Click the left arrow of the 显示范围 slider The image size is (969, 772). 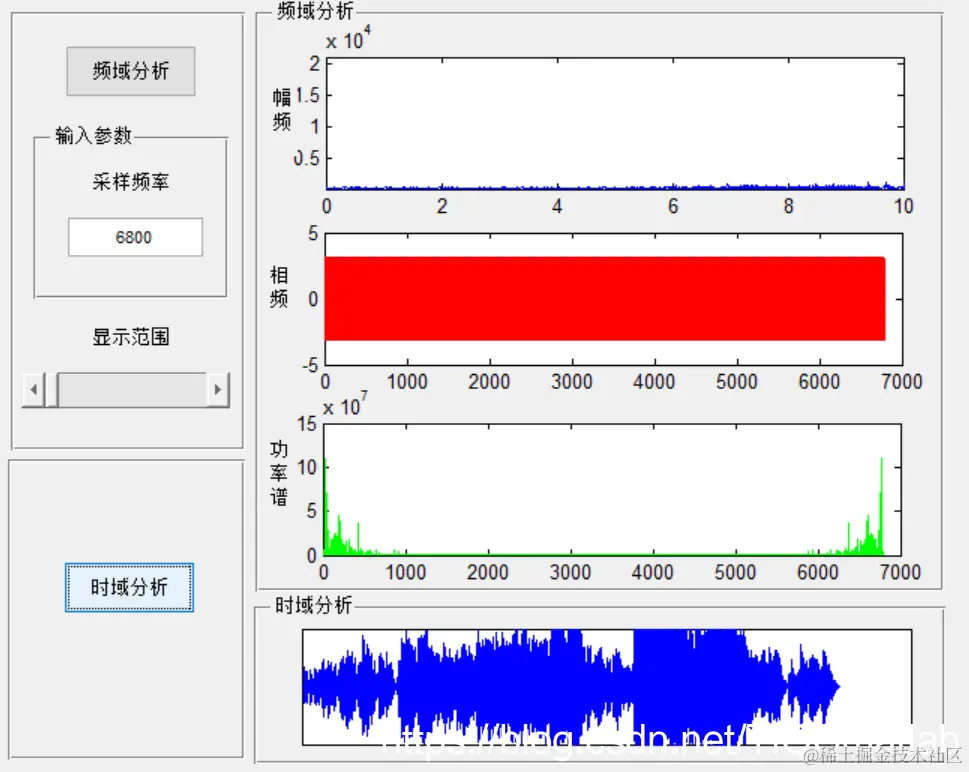tap(33, 389)
